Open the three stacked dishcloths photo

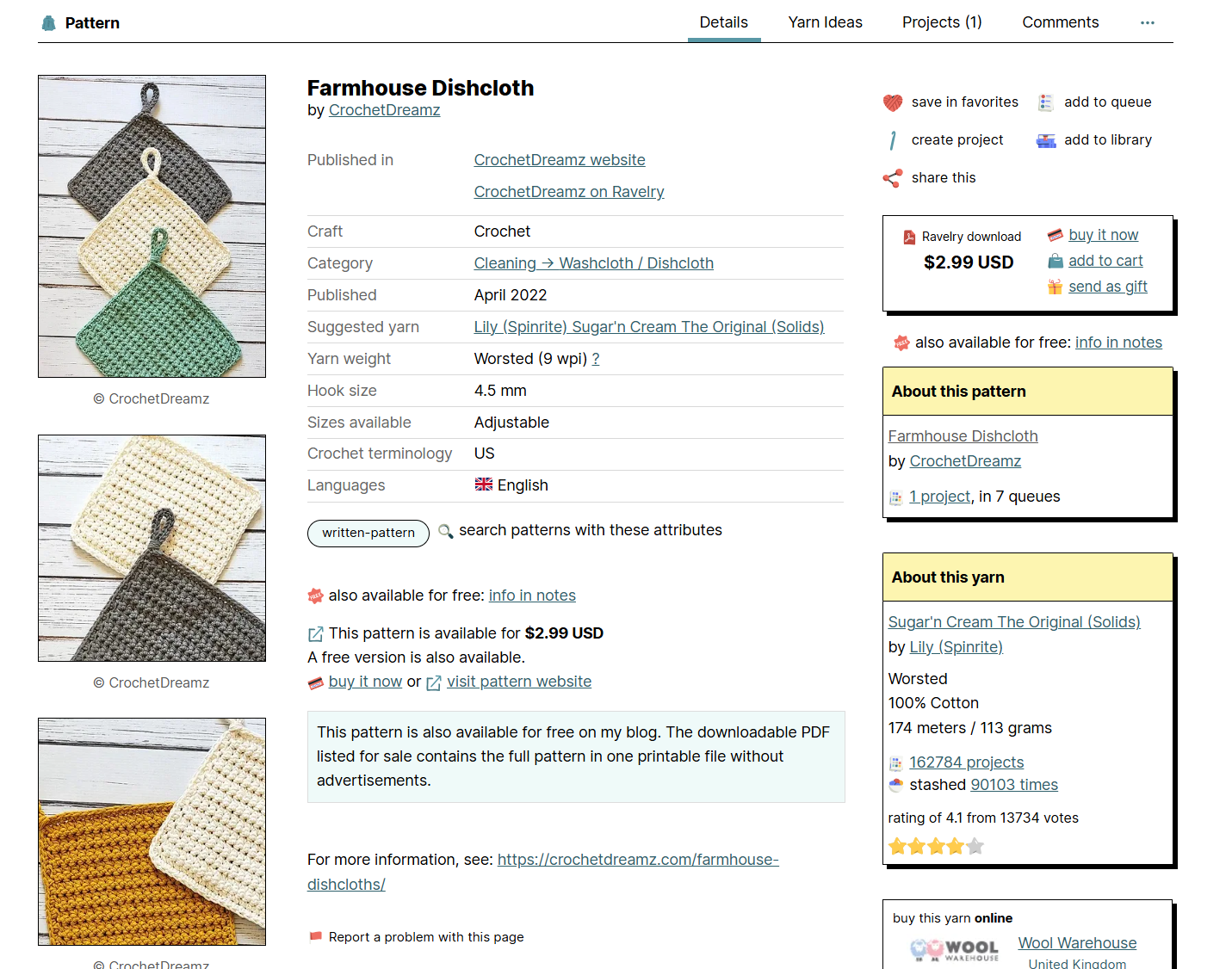[x=152, y=226]
